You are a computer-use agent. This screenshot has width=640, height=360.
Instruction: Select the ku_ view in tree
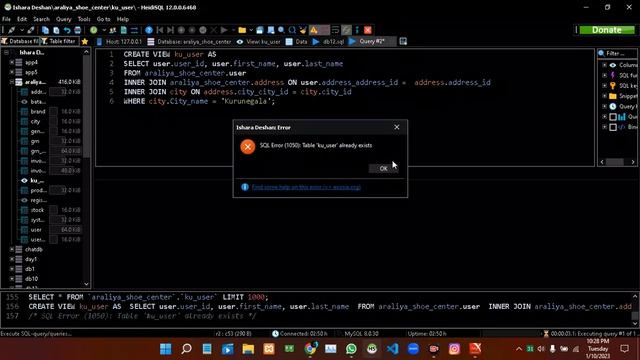(37, 180)
